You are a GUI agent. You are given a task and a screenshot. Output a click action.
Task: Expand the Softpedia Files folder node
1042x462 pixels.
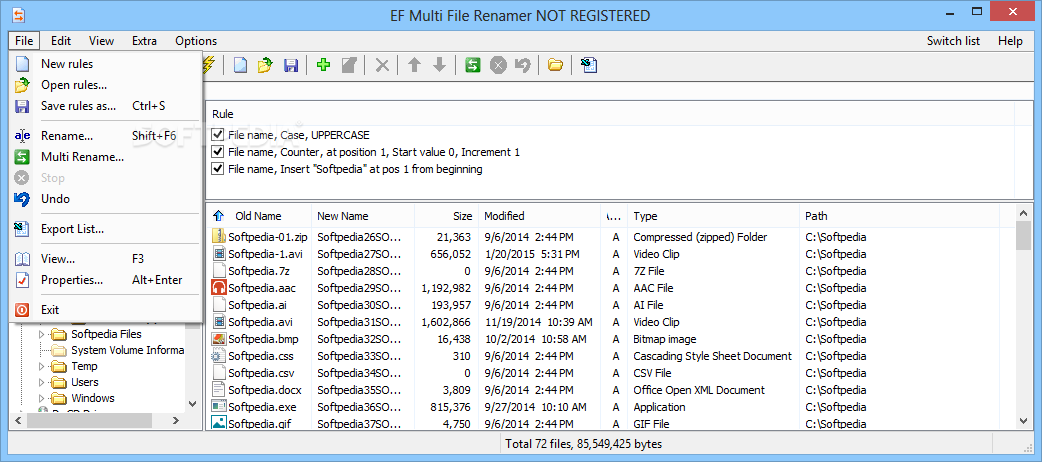tap(42, 334)
